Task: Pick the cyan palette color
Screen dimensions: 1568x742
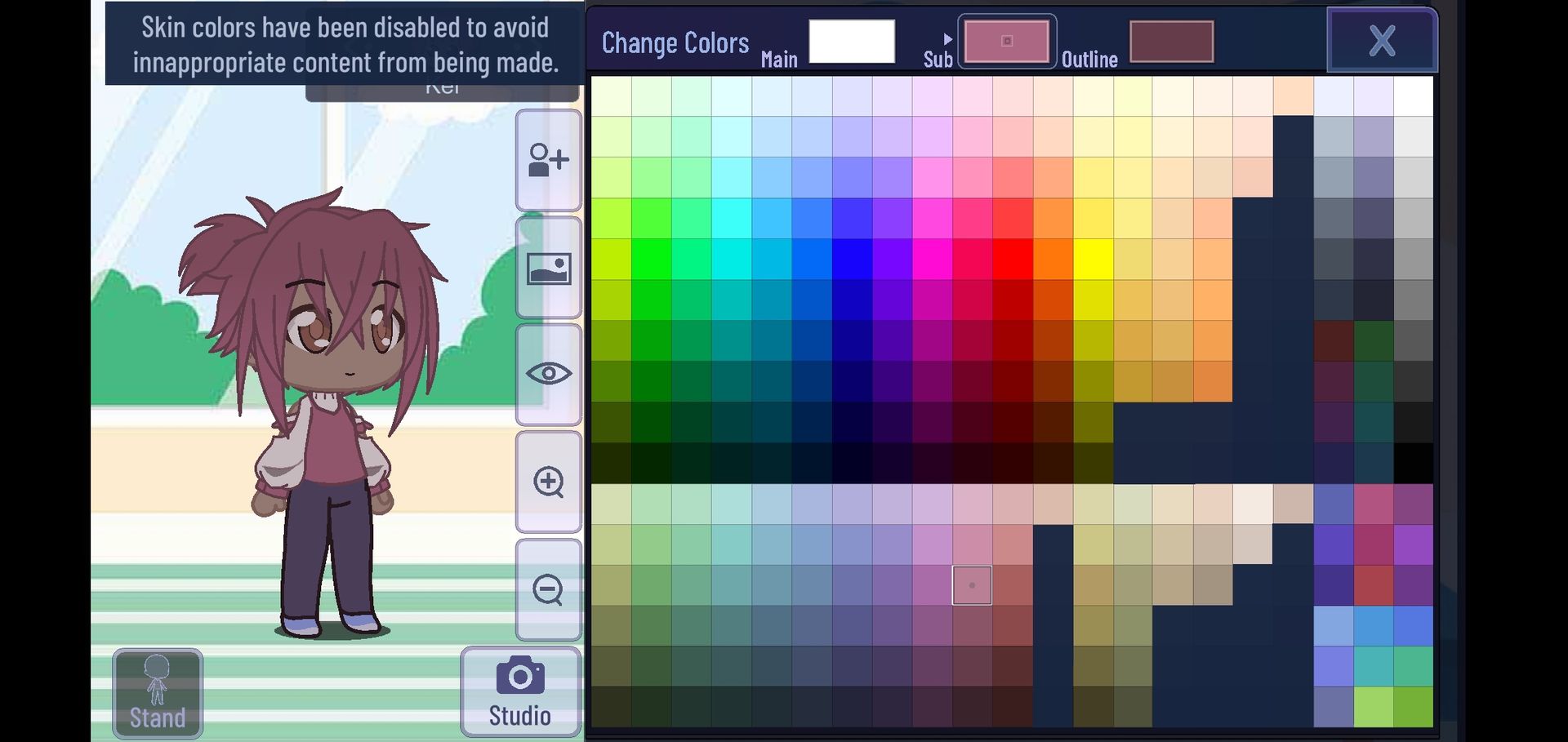Action: [731, 259]
